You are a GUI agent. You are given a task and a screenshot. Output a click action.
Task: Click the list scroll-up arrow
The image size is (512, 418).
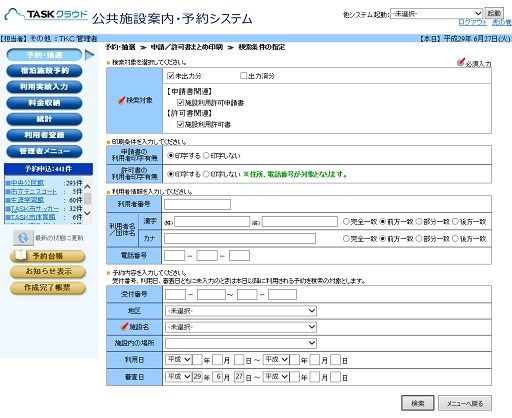[x=87, y=187]
